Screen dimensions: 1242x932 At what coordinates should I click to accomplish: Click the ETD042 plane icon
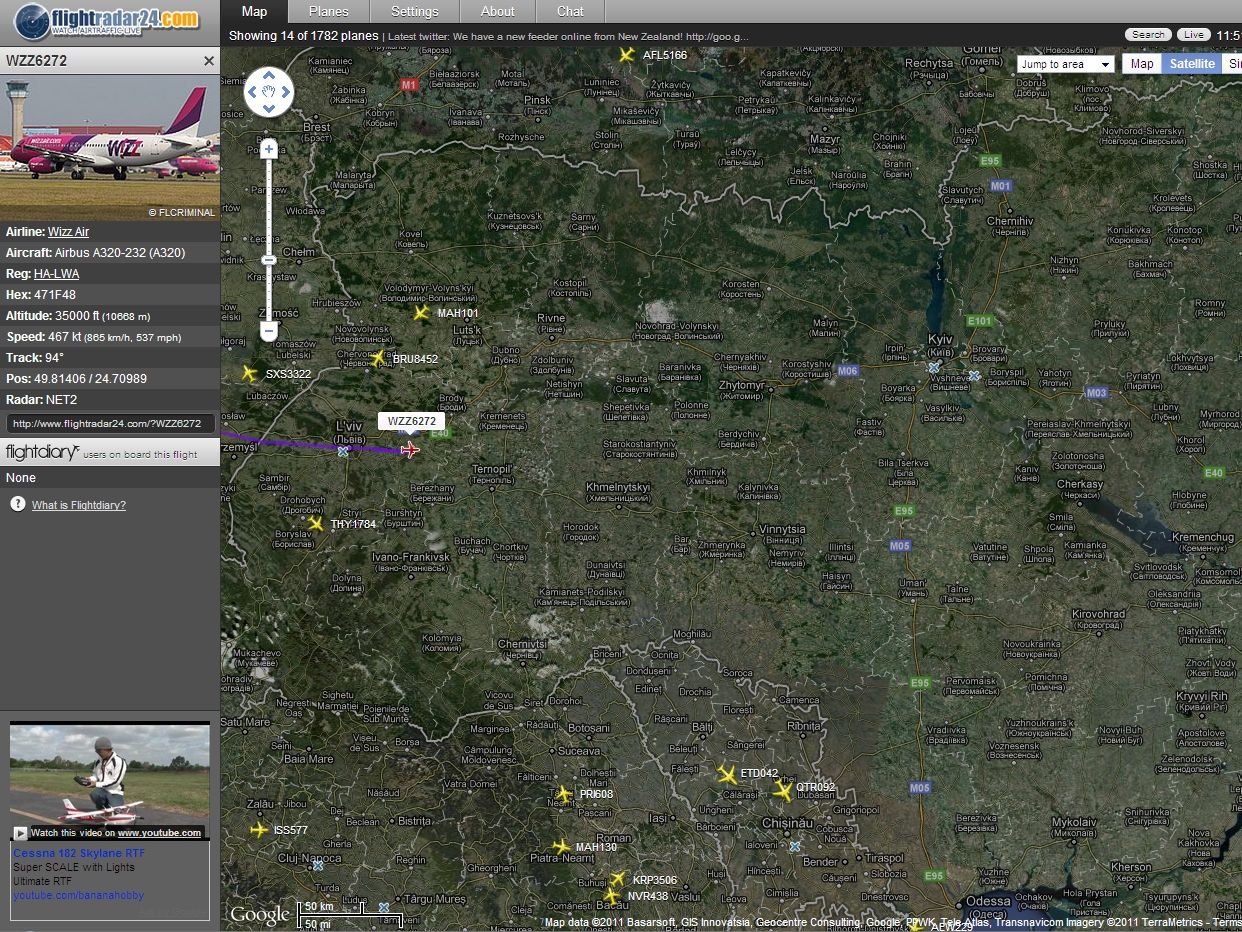pos(727,774)
